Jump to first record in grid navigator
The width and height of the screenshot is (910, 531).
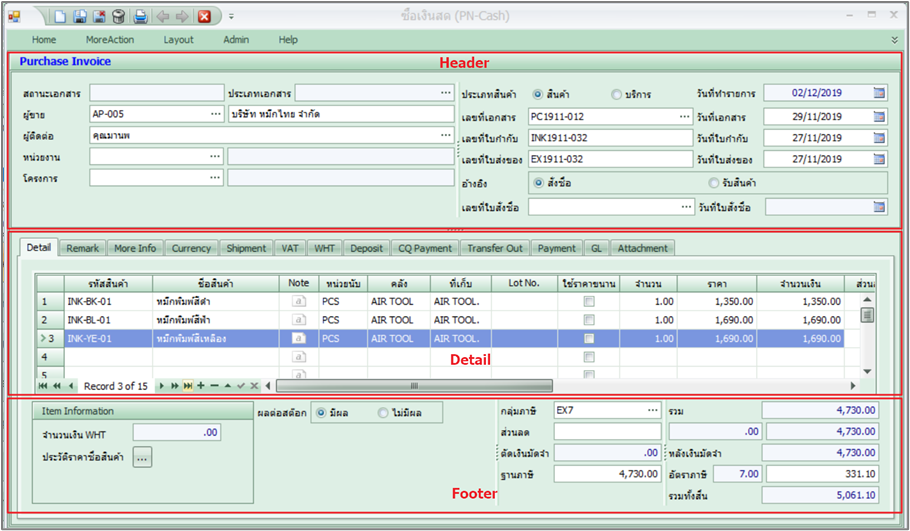43,385
